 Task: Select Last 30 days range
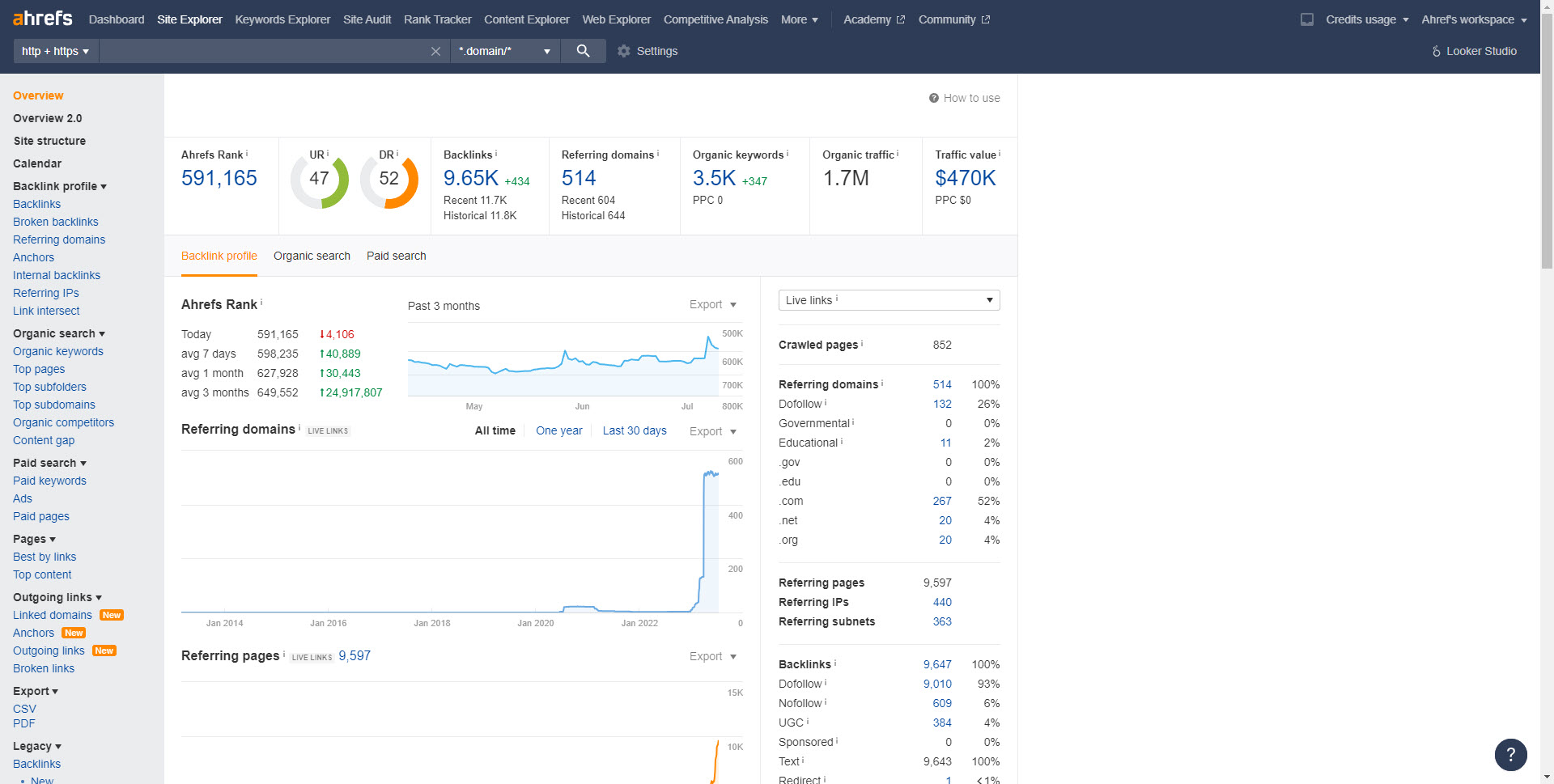635,430
